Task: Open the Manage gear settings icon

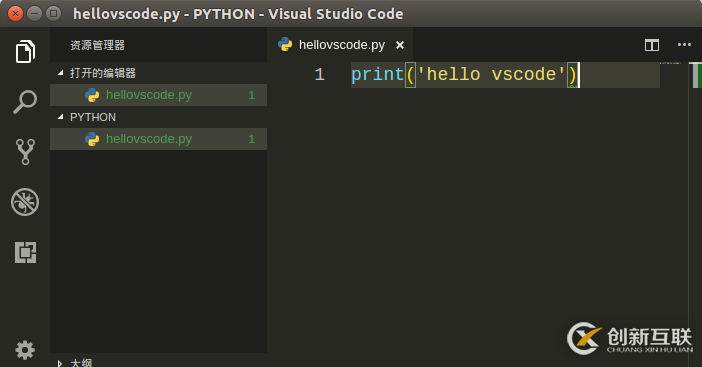Action: [25, 350]
